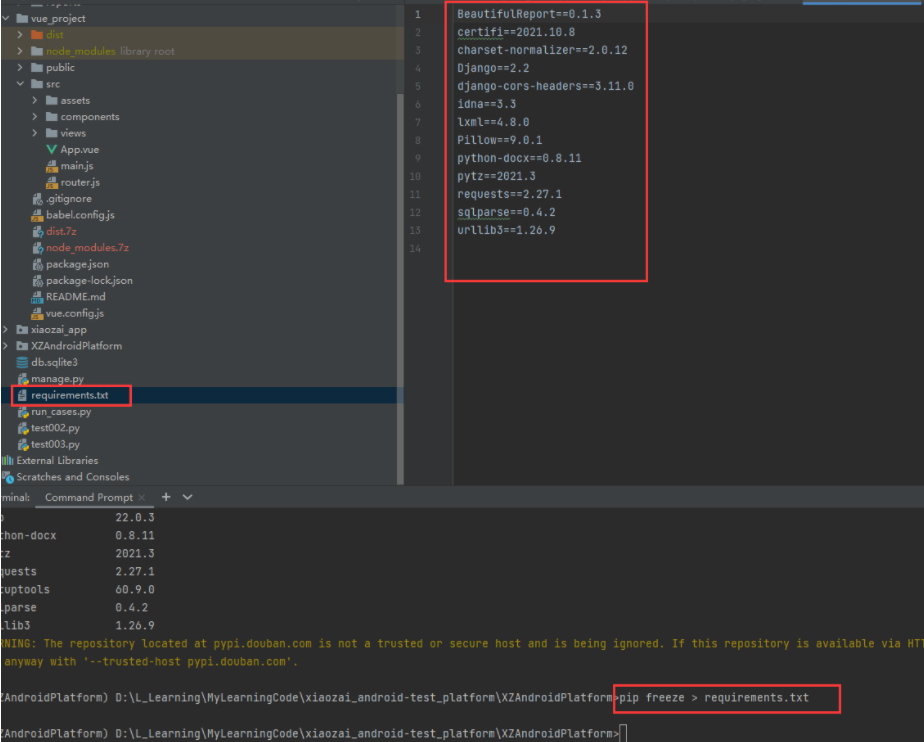
Task: Click line number 14 in gutter
Action: point(415,249)
